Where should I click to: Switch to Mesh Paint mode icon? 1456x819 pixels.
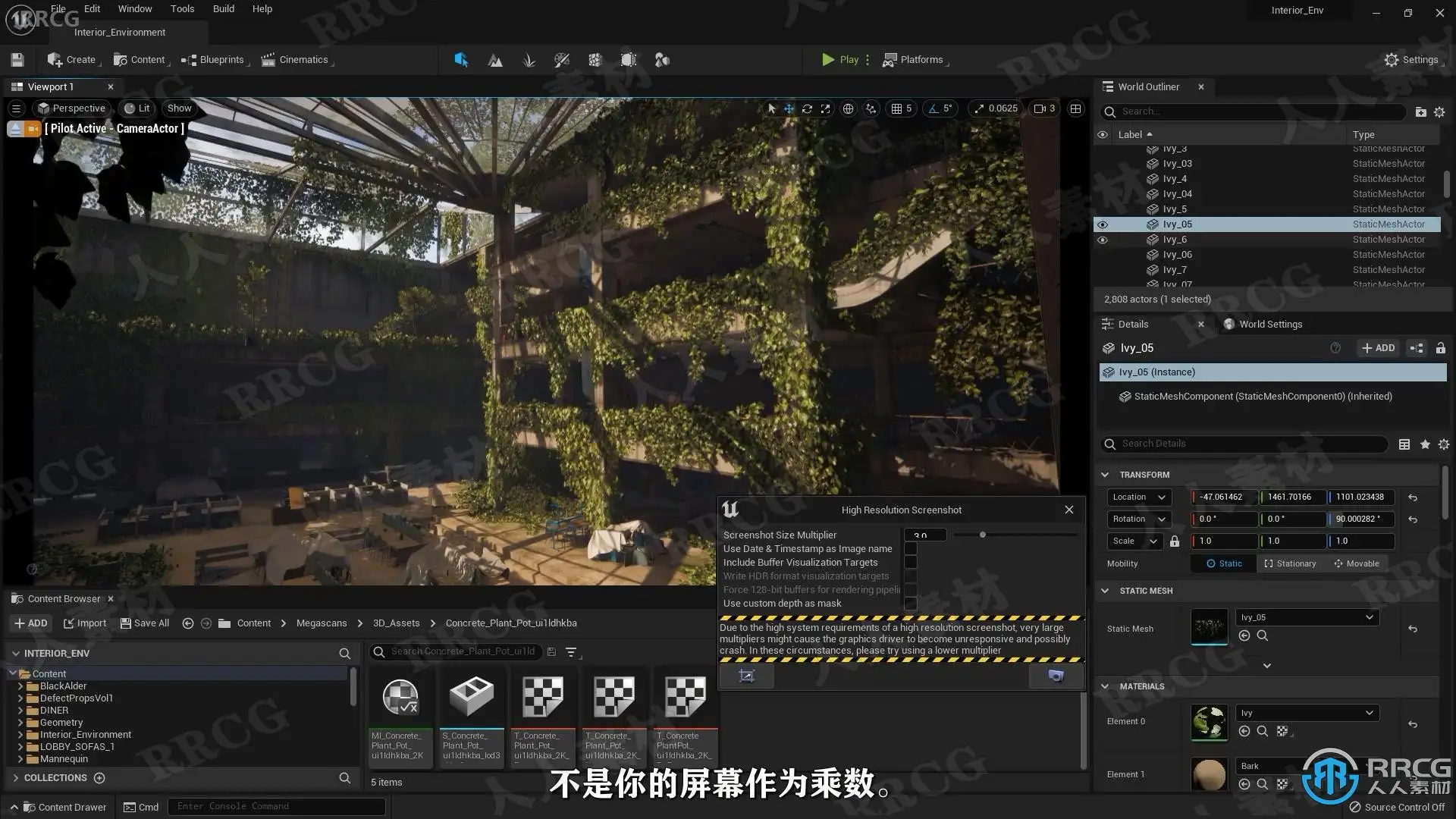(562, 60)
